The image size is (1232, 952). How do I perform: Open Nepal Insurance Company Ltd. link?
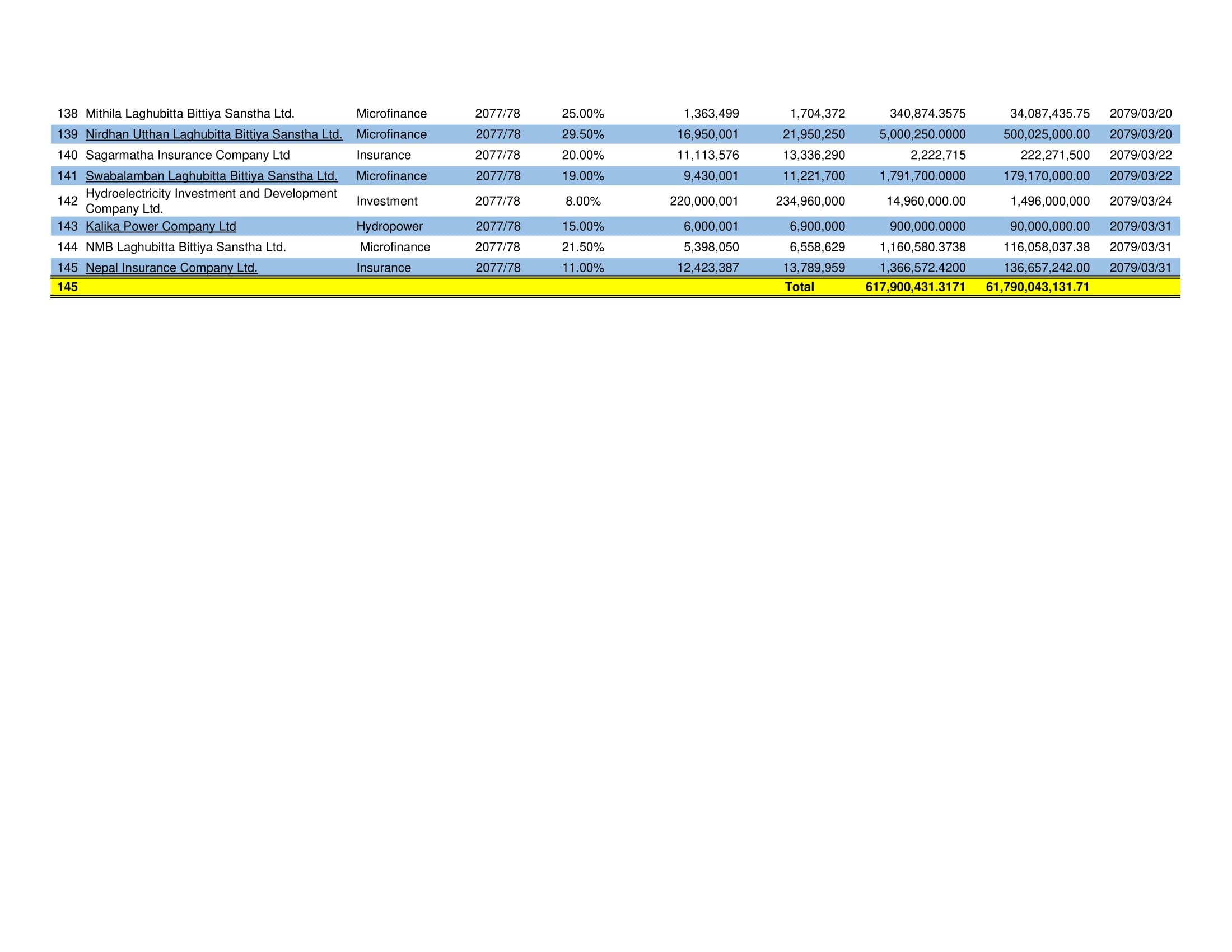click(171, 268)
